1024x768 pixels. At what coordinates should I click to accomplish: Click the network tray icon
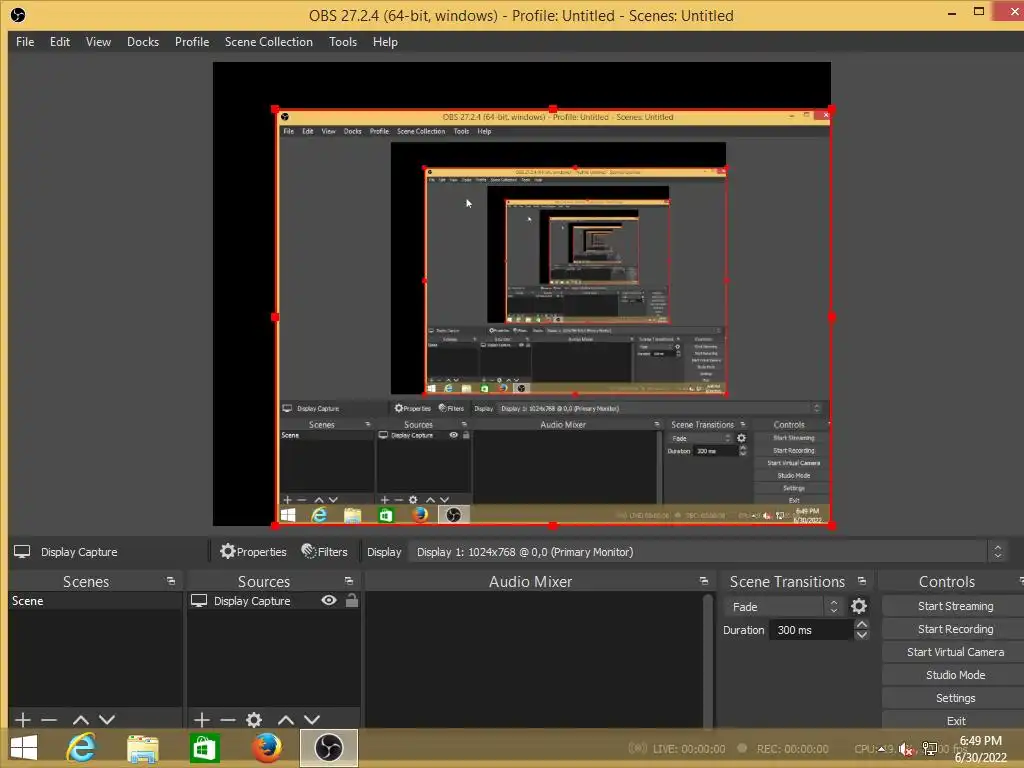pyautogui.click(x=929, y=748)
